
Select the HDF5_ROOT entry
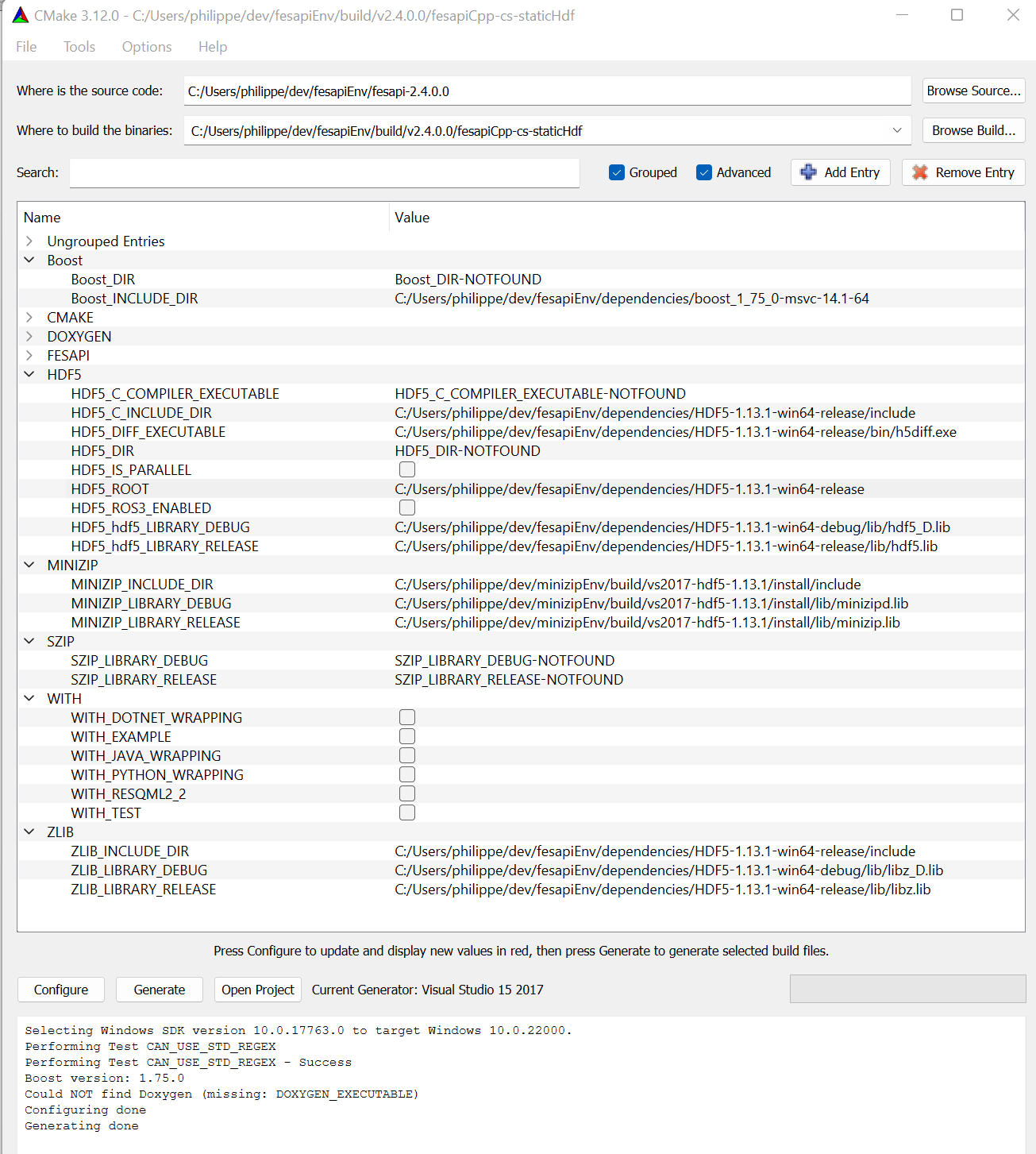click(x=110, y=488)
